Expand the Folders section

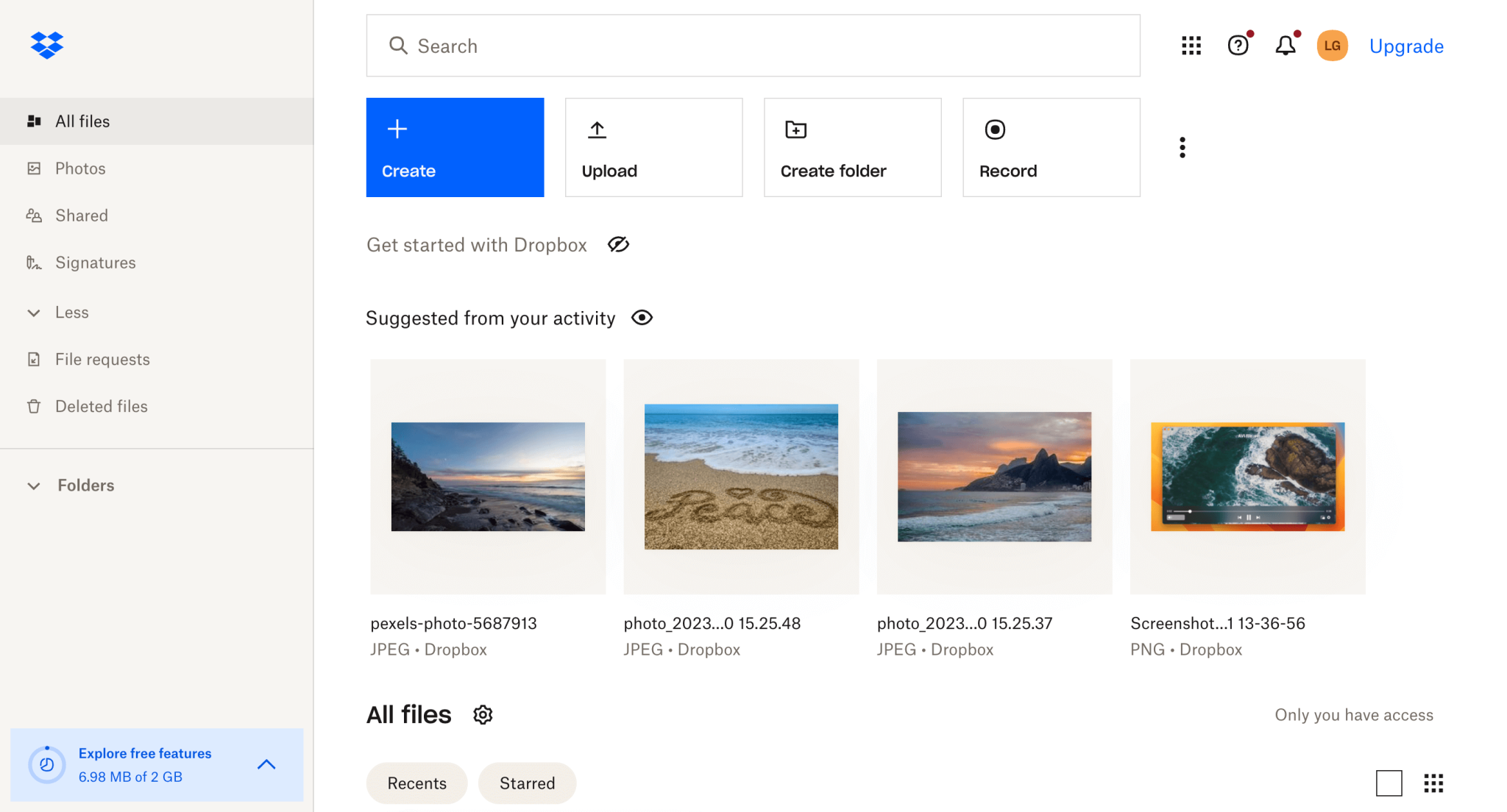[85, 485]
